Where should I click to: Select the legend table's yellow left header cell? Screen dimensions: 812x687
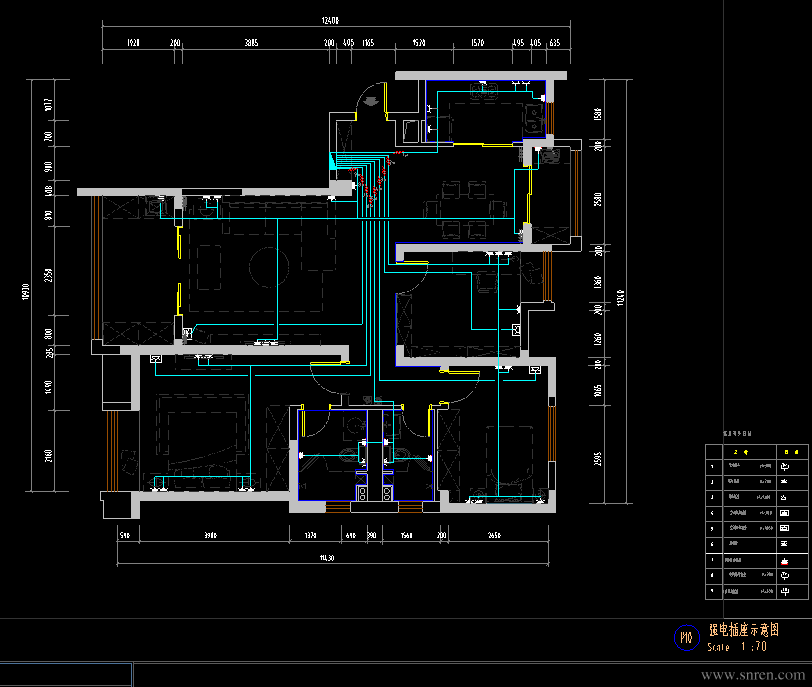tap(741, 452)
